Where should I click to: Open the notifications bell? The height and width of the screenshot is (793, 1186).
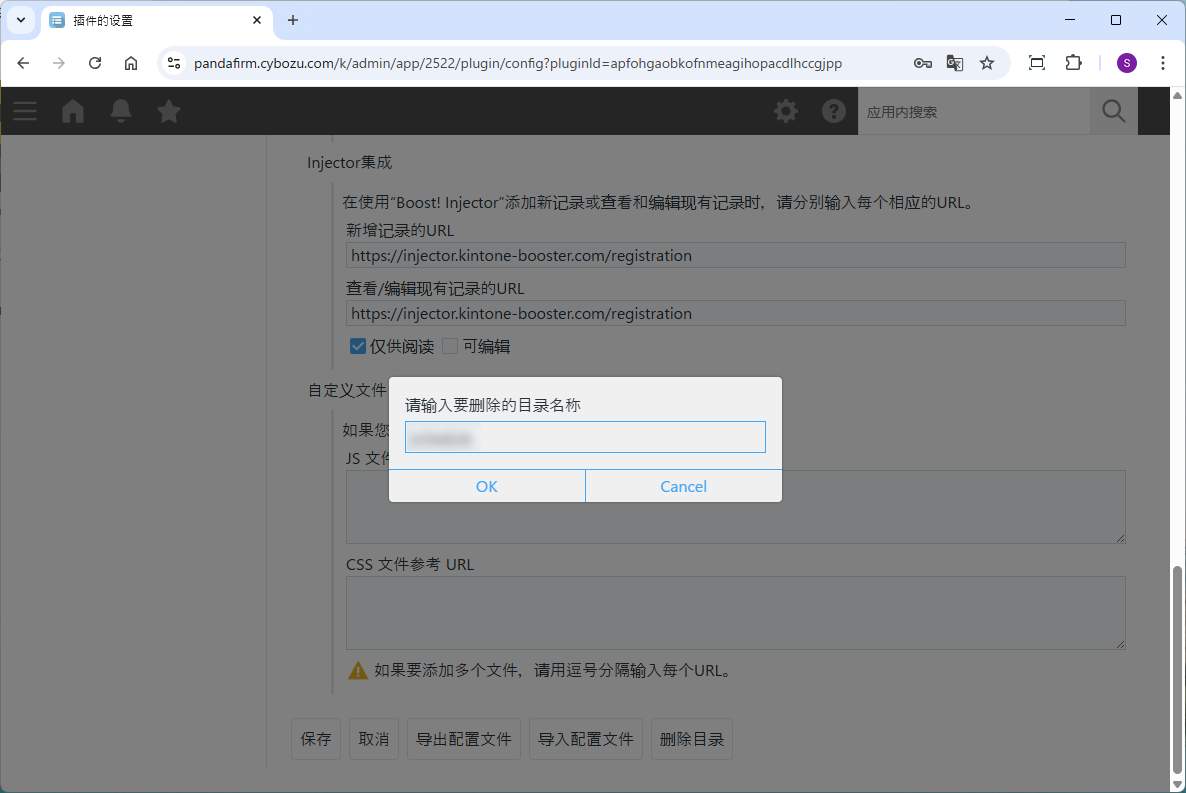tap(121, 111)
